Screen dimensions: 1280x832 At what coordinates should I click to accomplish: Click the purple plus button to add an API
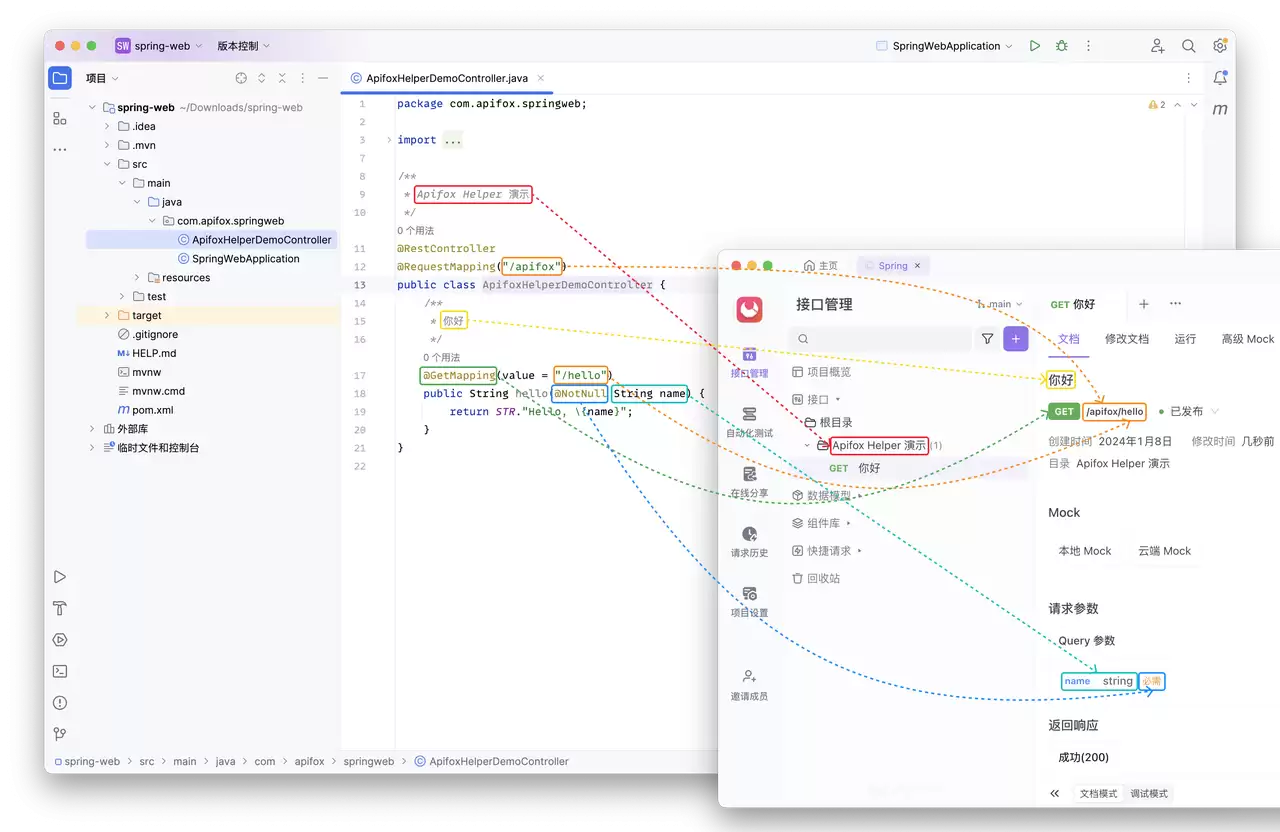(1016, 339)
